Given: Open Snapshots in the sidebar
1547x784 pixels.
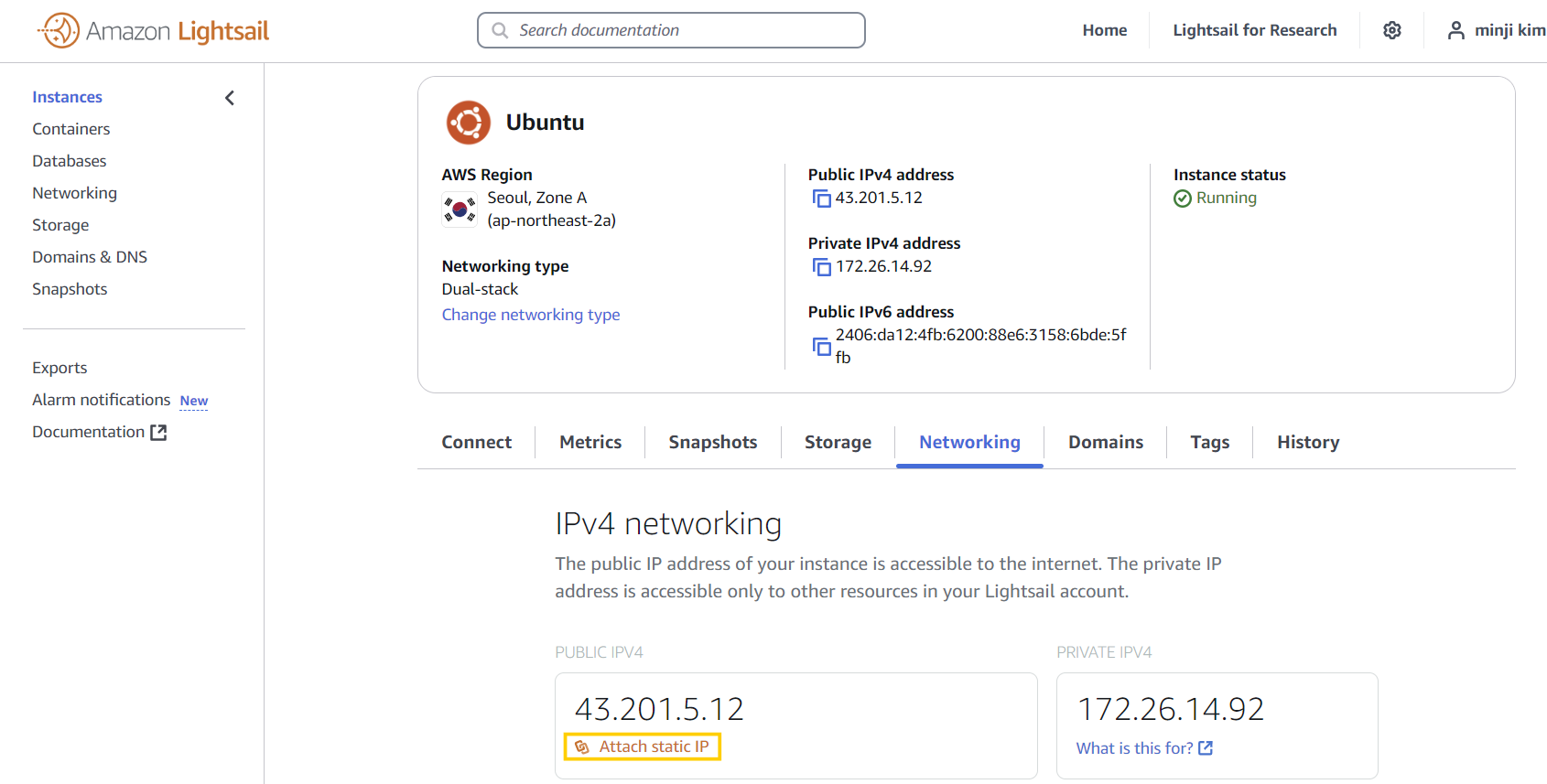Looking at the screenshot, I should click(x=70, y=289).
